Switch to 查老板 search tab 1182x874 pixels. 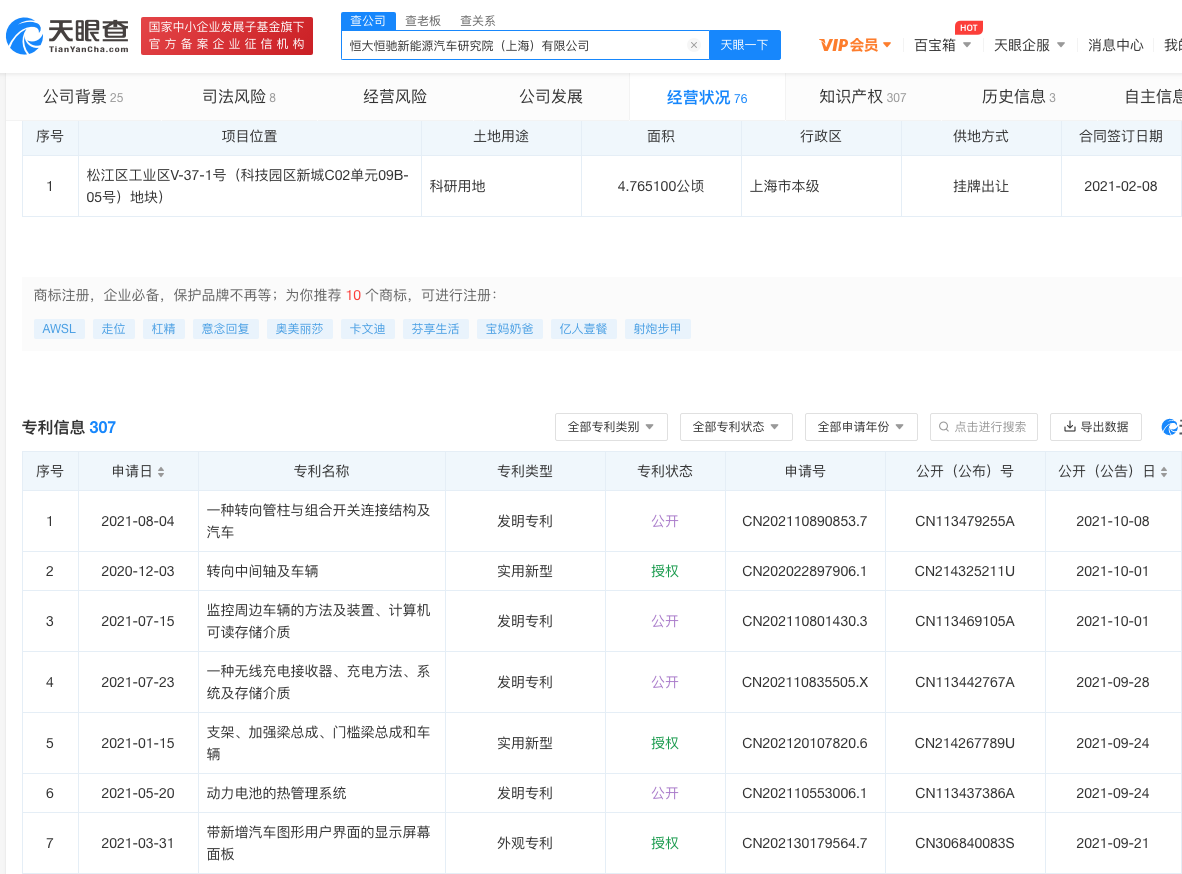point(423,21)
